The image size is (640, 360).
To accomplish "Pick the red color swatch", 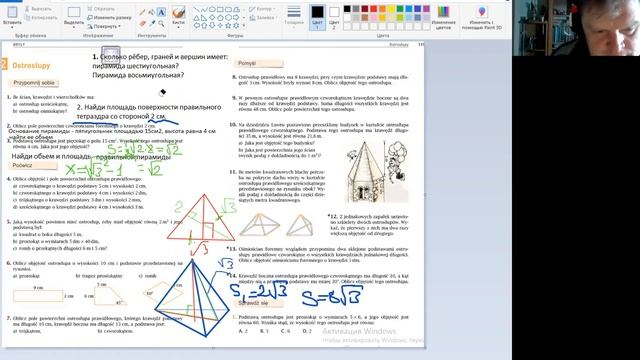I will pos(373,9).
